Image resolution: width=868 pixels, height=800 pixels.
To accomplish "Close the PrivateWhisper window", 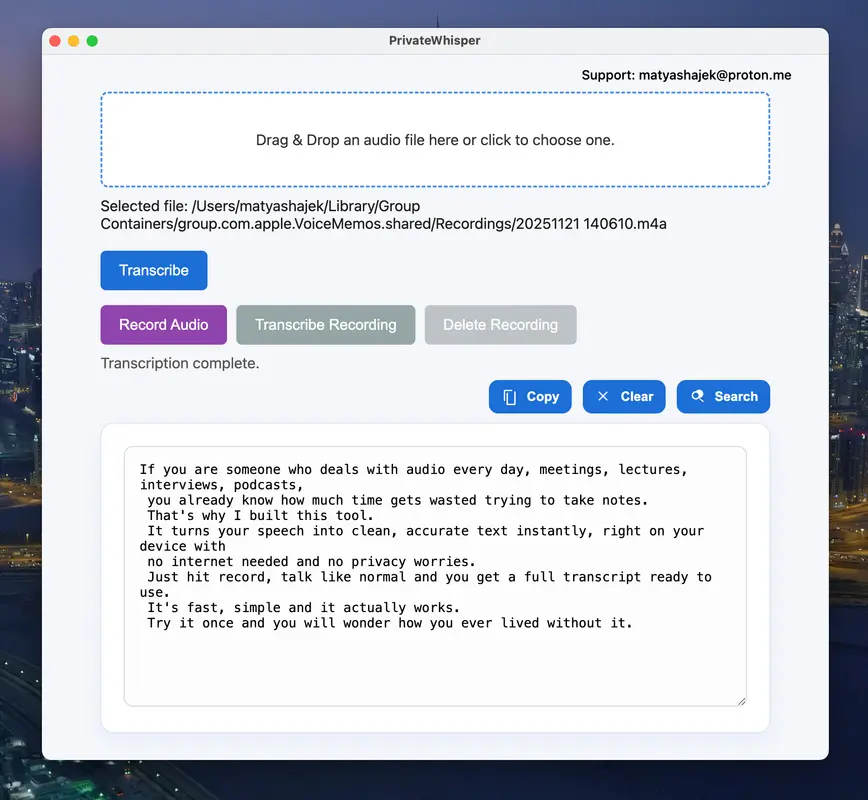I will pos(55,40).
